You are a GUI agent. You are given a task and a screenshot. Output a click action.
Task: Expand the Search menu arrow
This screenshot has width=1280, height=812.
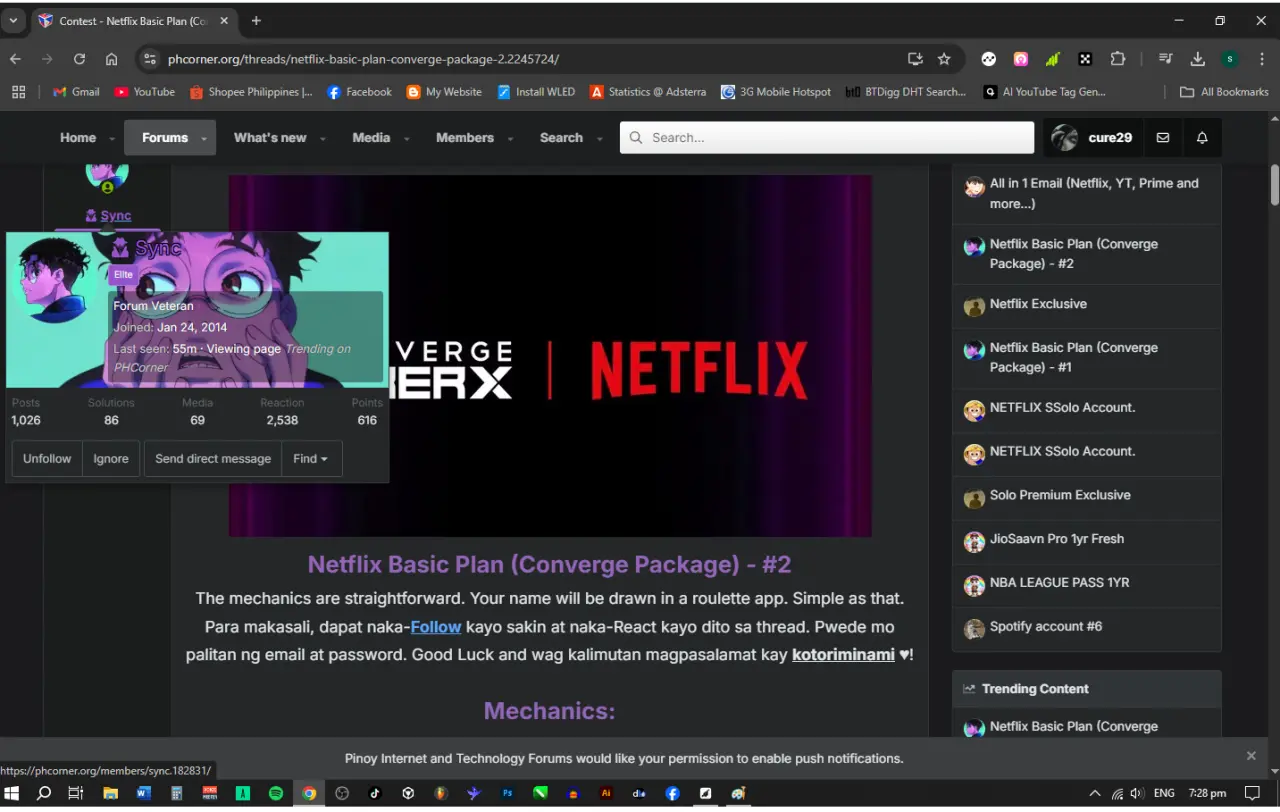click(x=599, y=139)
